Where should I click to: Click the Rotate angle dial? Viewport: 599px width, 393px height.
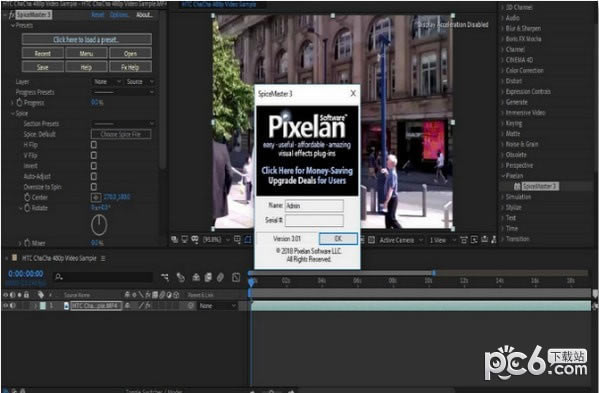pos(99,225)
